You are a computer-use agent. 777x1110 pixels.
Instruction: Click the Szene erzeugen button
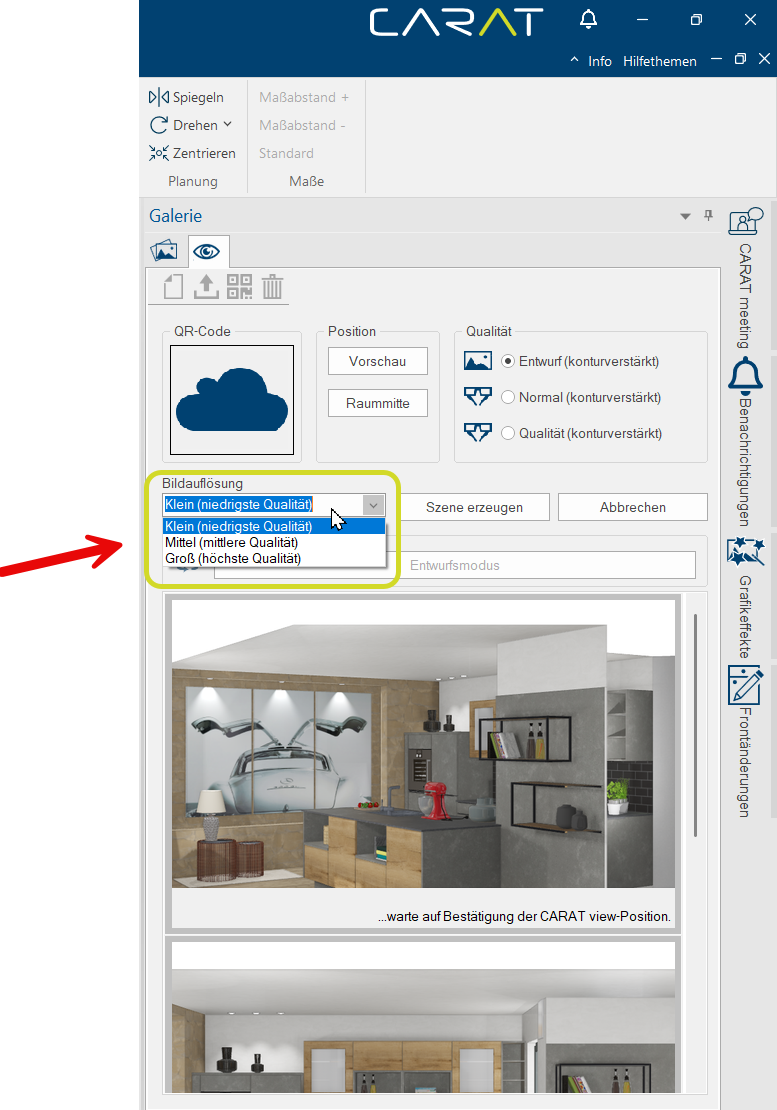tap(474, 507)
